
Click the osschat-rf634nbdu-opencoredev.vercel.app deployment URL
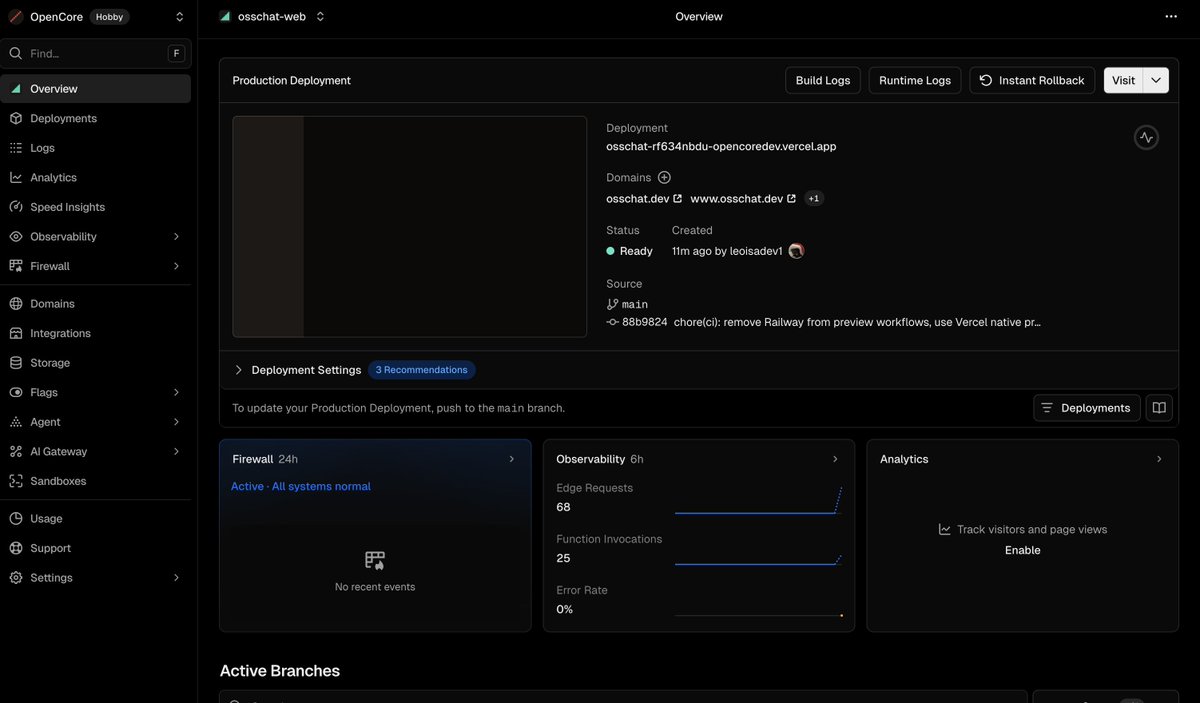[721, 146]
